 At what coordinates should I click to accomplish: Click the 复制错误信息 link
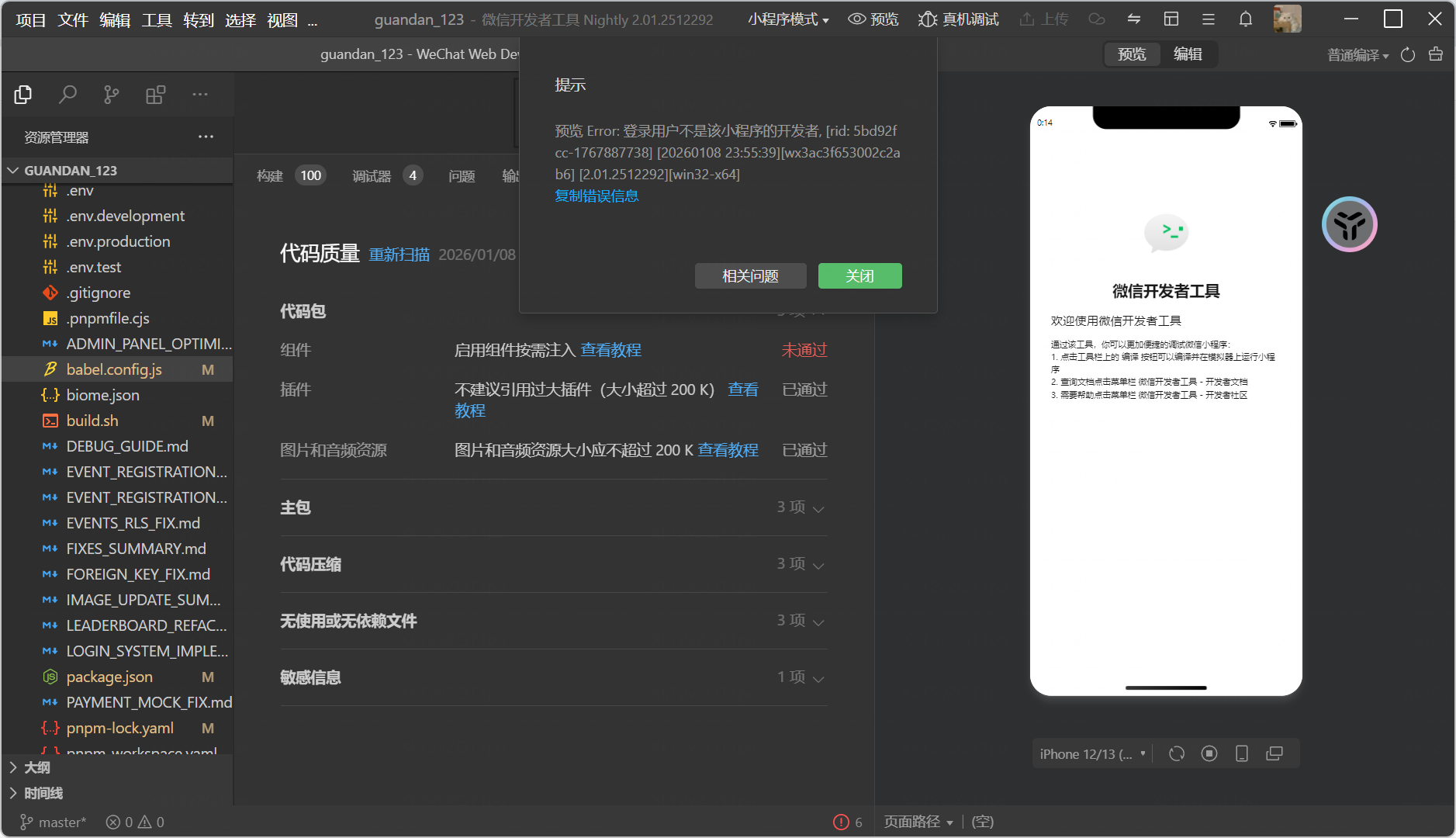pyautogui.click(x=597, y=196)
